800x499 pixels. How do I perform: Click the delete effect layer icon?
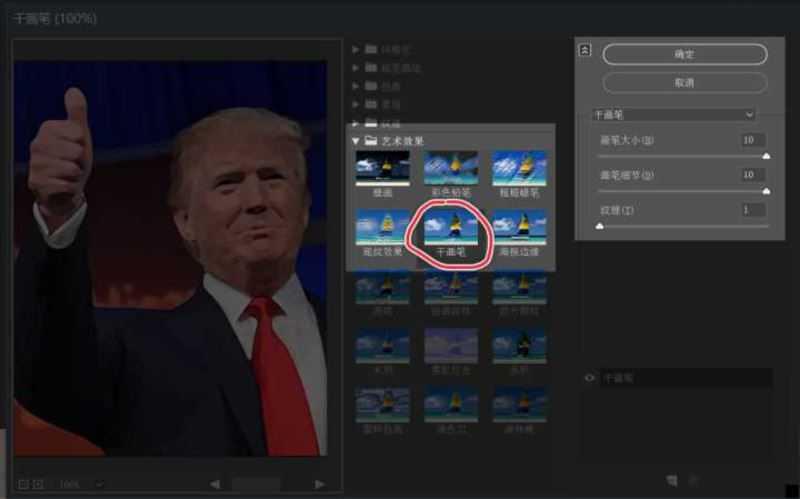click(x=693, y=480)
